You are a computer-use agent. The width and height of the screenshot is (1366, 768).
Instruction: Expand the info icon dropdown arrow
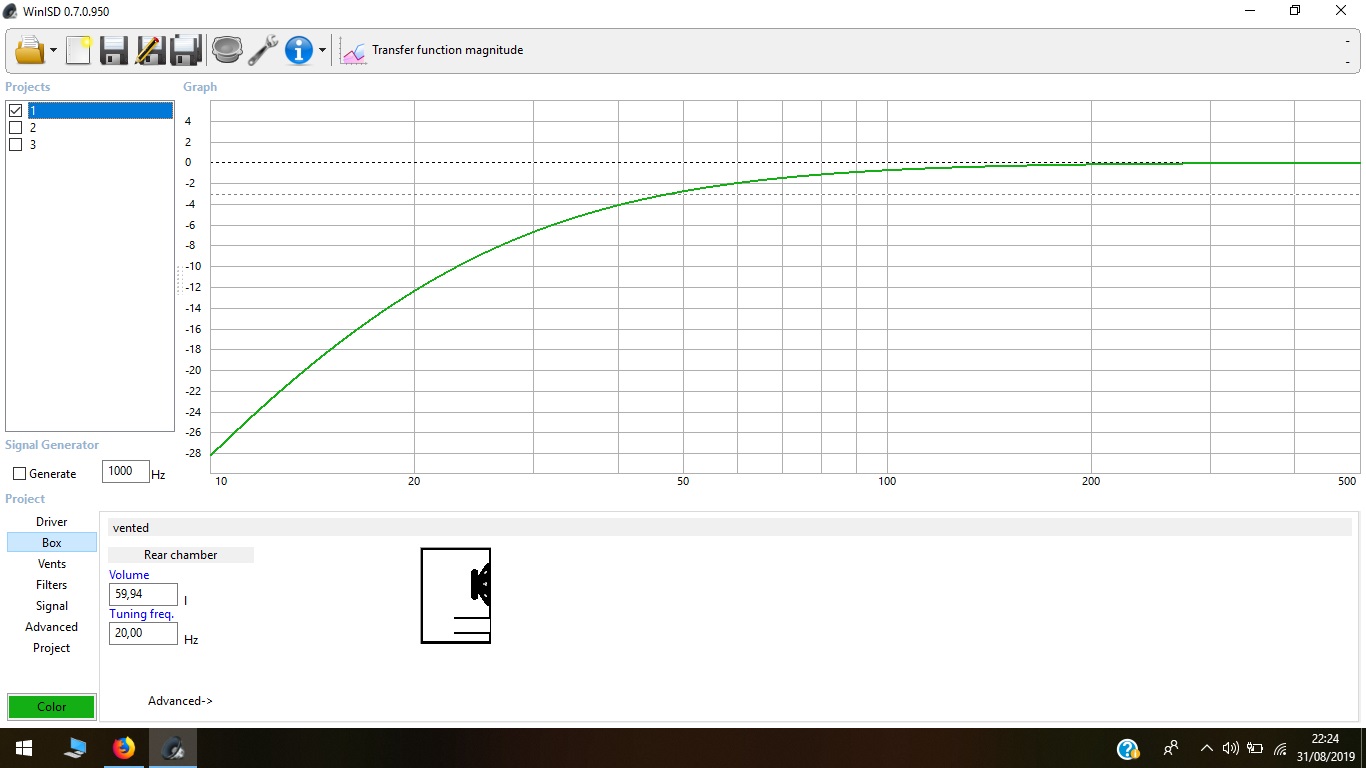(322, 51)
